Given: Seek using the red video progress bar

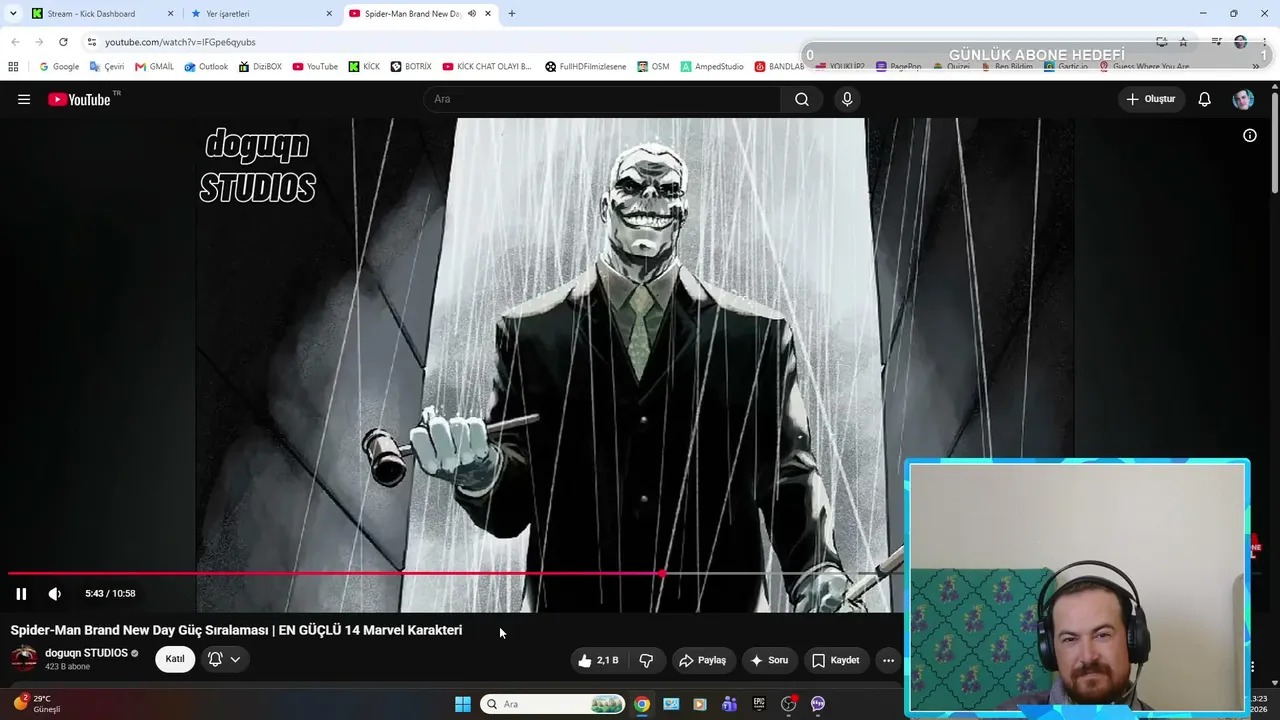Looking at the screenshot, I should tap(335, 573).
